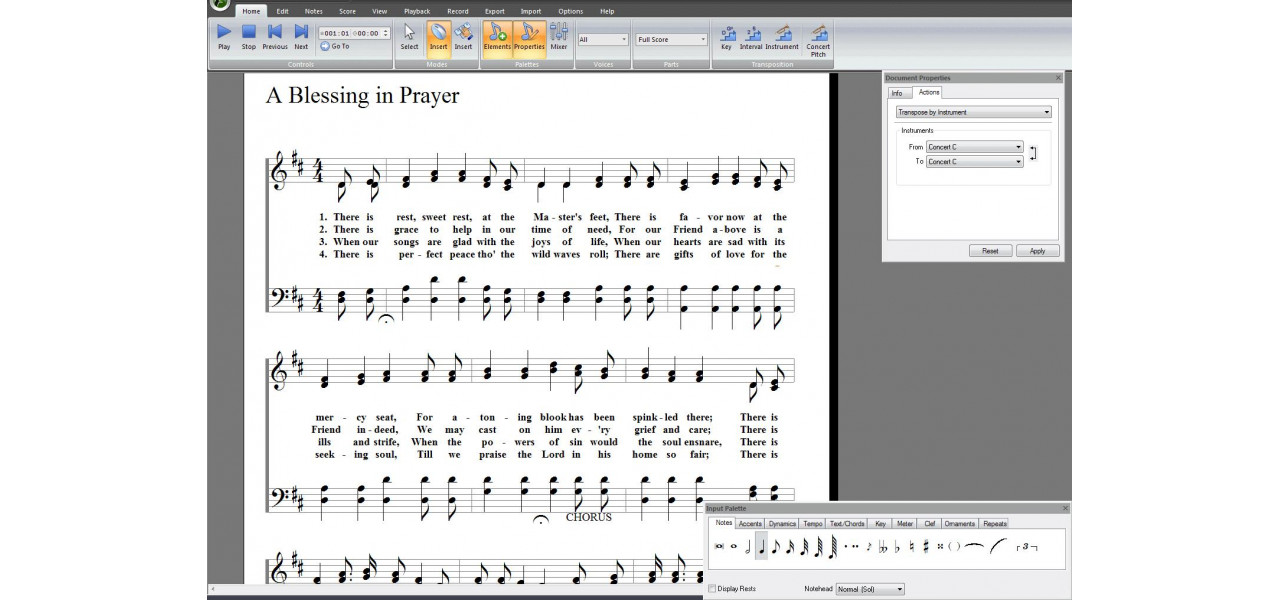Image resolution: width=1280 pixels, height=600 pixels.
Task: Swap the From and To instruments
Action: [x=1033, y=153]
